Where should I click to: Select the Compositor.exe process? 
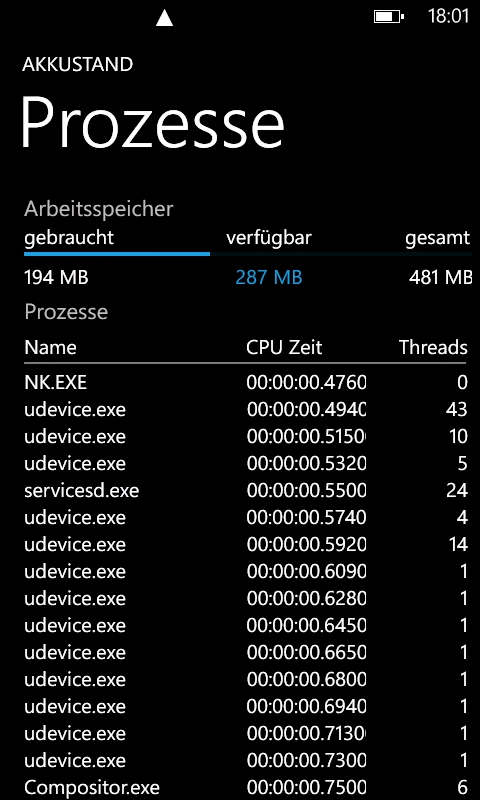coord(245,788)
